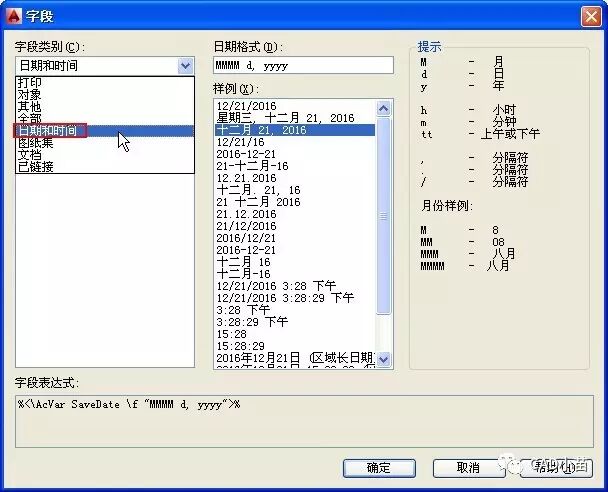Click the 字段表达式 text box
608x492 pixels.
[304, 421]
